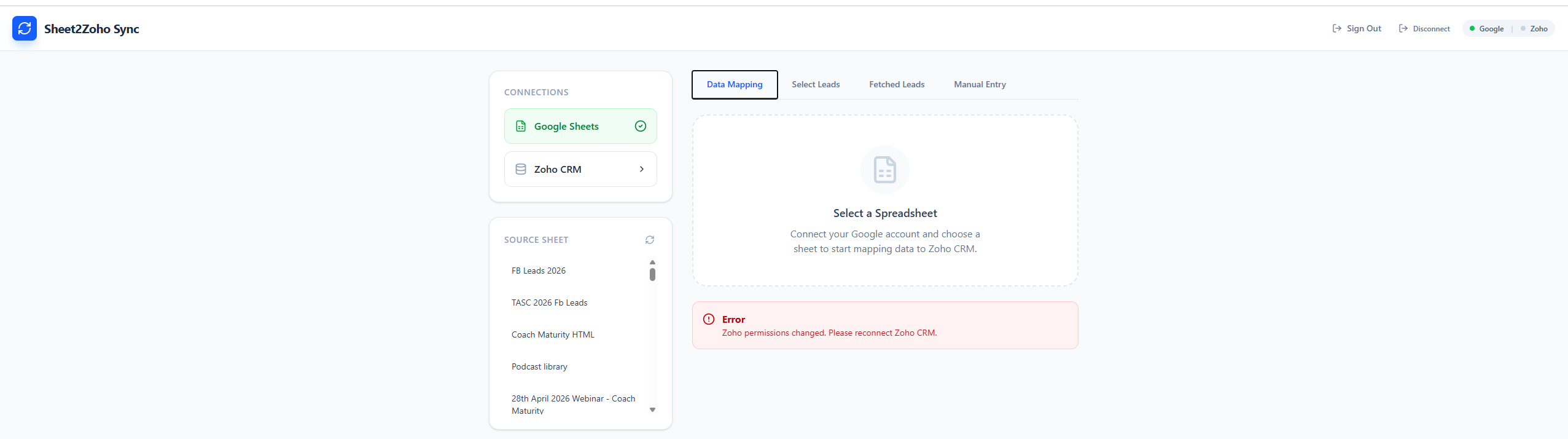Click the Disconnect button
Image resolution: width=1568 pixels, height=439 pixels.
point(1424,28)
